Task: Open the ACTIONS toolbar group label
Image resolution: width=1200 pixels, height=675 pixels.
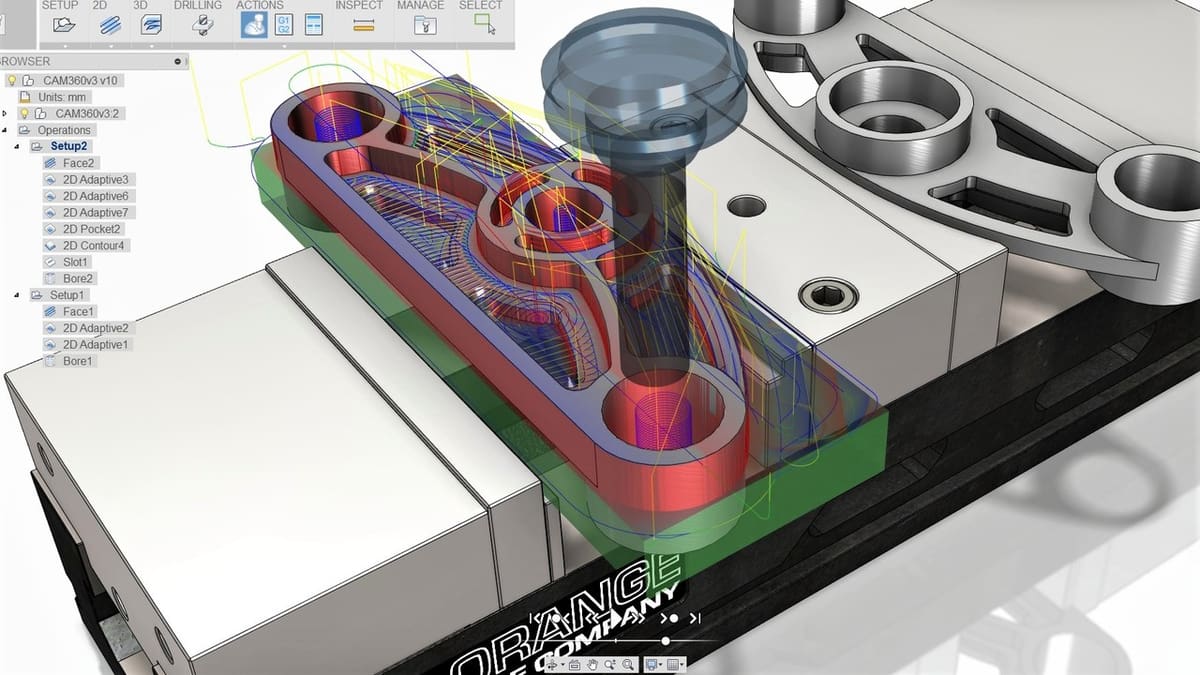Action: pyautogui.click(x=260, y=5)
